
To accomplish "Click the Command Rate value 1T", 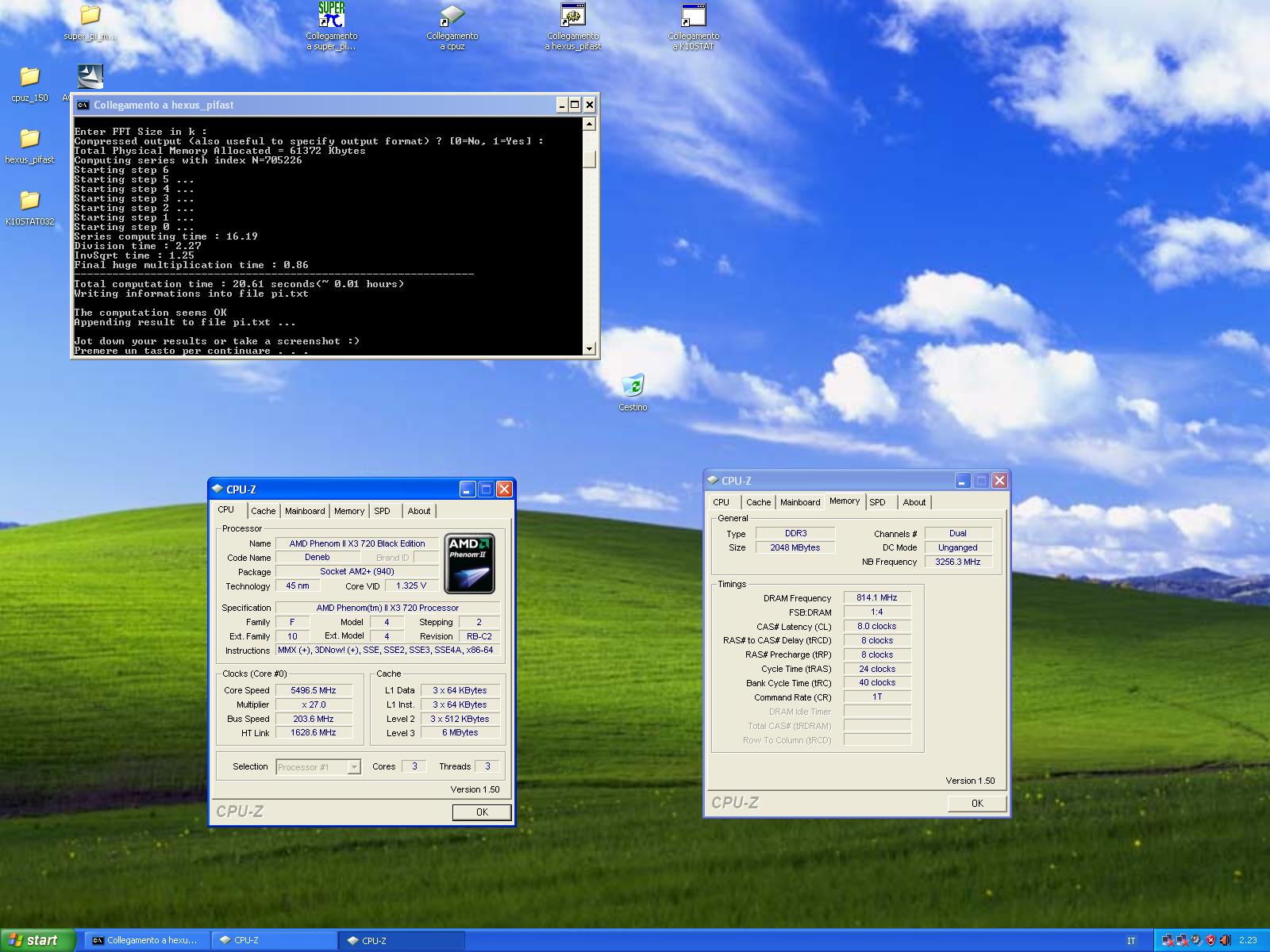I will tap(877, 697).
